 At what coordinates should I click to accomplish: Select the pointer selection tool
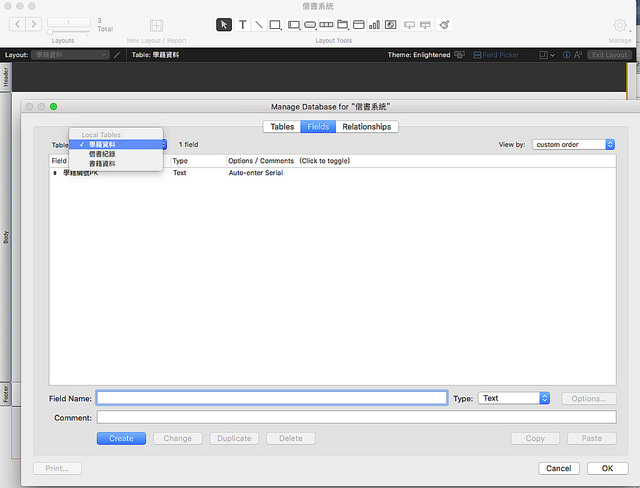tap(224, 25)
